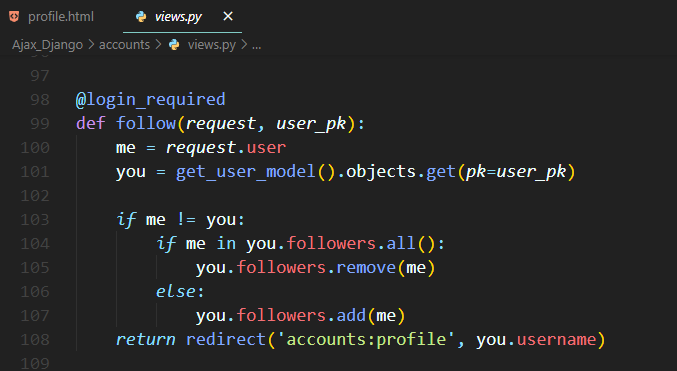
Task: Click line number 103 in the gutter
Action: pyautogui.click(x=35, y=220)
